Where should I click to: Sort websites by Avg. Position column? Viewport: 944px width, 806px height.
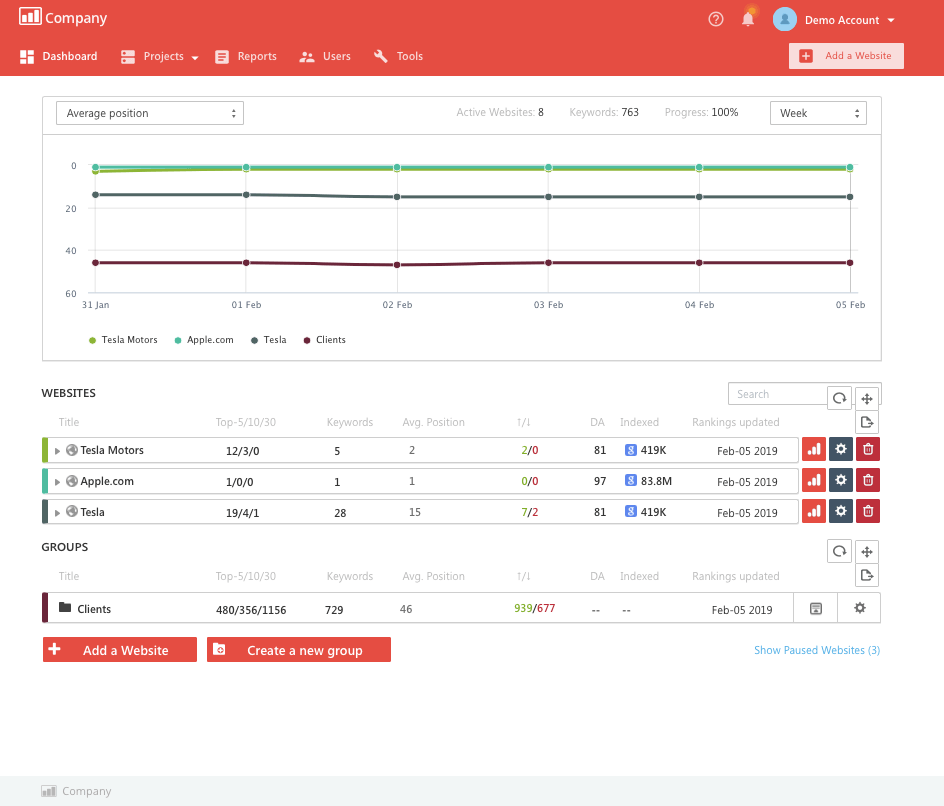tap(433, 423)
